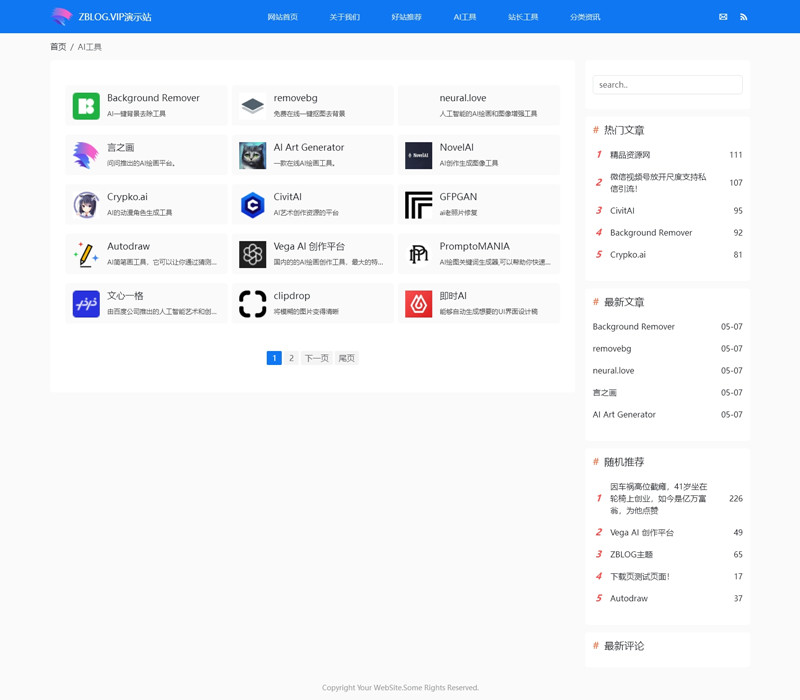The image size is (800, 700).
Task: Click the 随机推荐 section heading
Action: (x=624, y=462)
